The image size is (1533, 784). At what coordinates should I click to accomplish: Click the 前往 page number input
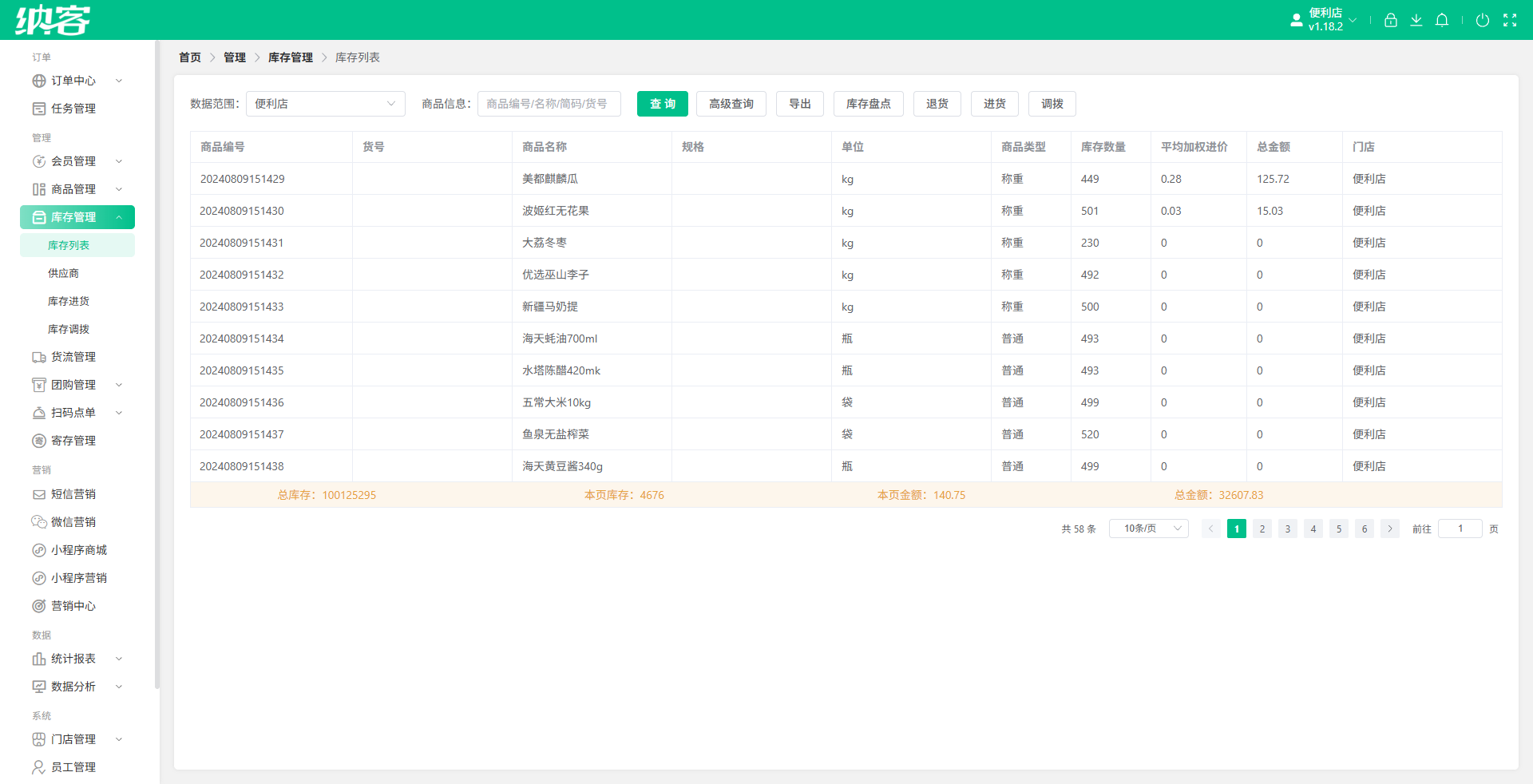[x=1460, y=529]
